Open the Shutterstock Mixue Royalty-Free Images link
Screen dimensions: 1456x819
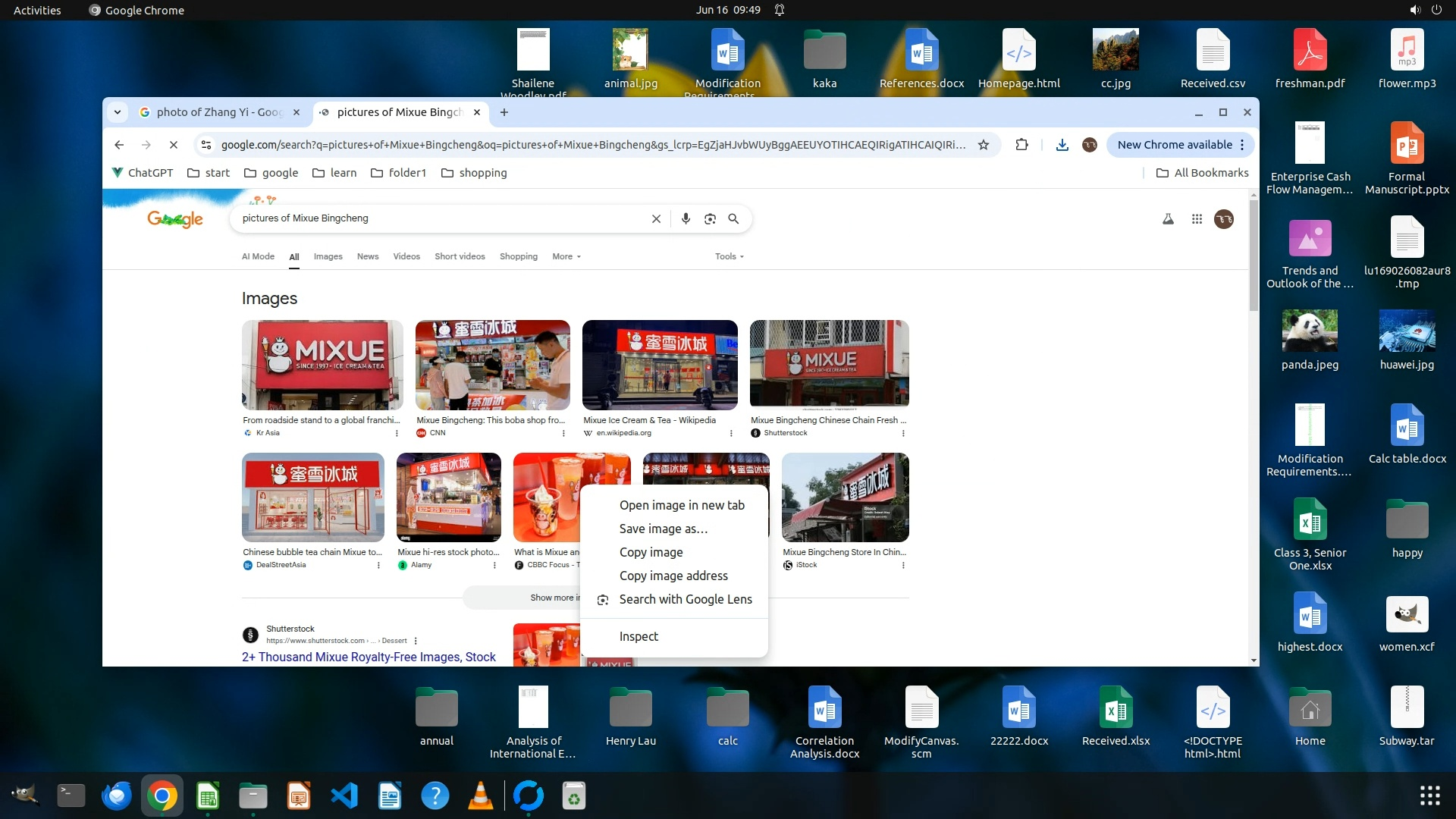click(369, 657)
